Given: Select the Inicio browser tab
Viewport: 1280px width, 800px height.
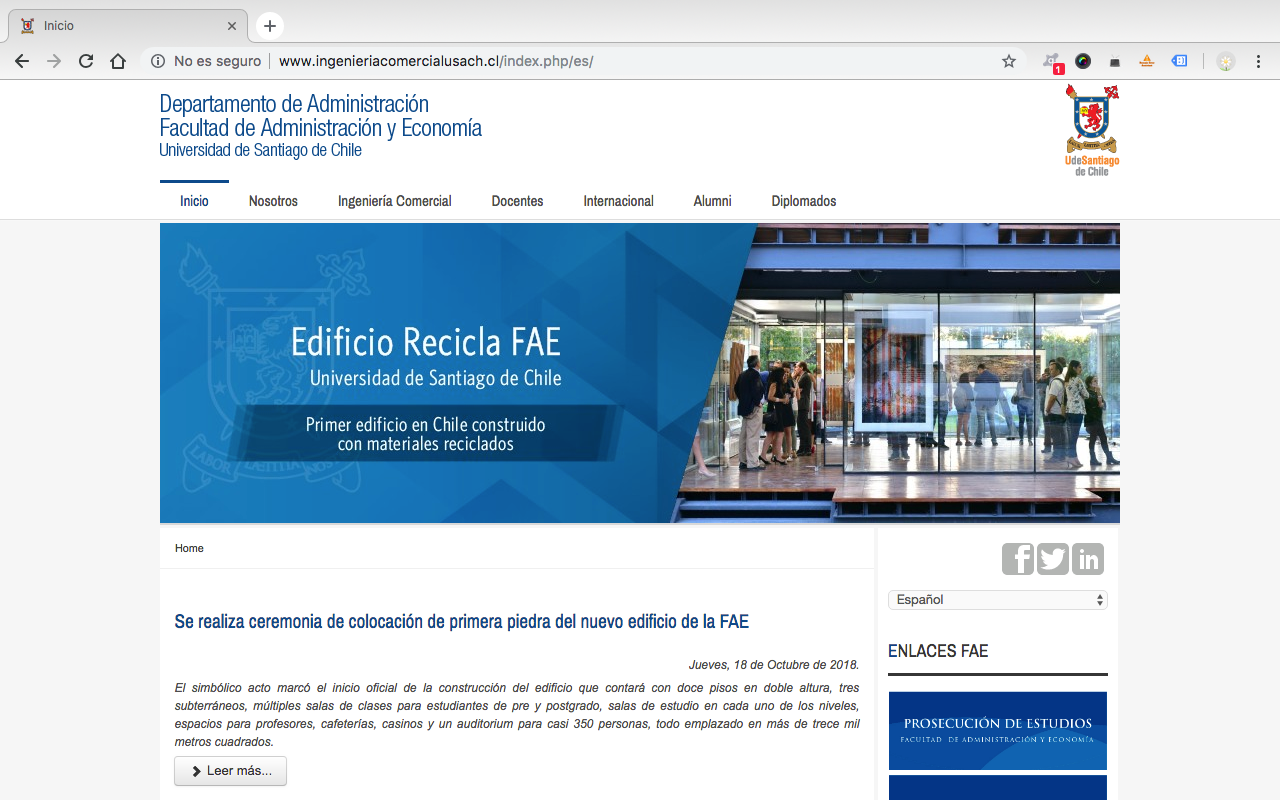Looking at the screenshot, I should pyautogui.click(x=127, y=26).
